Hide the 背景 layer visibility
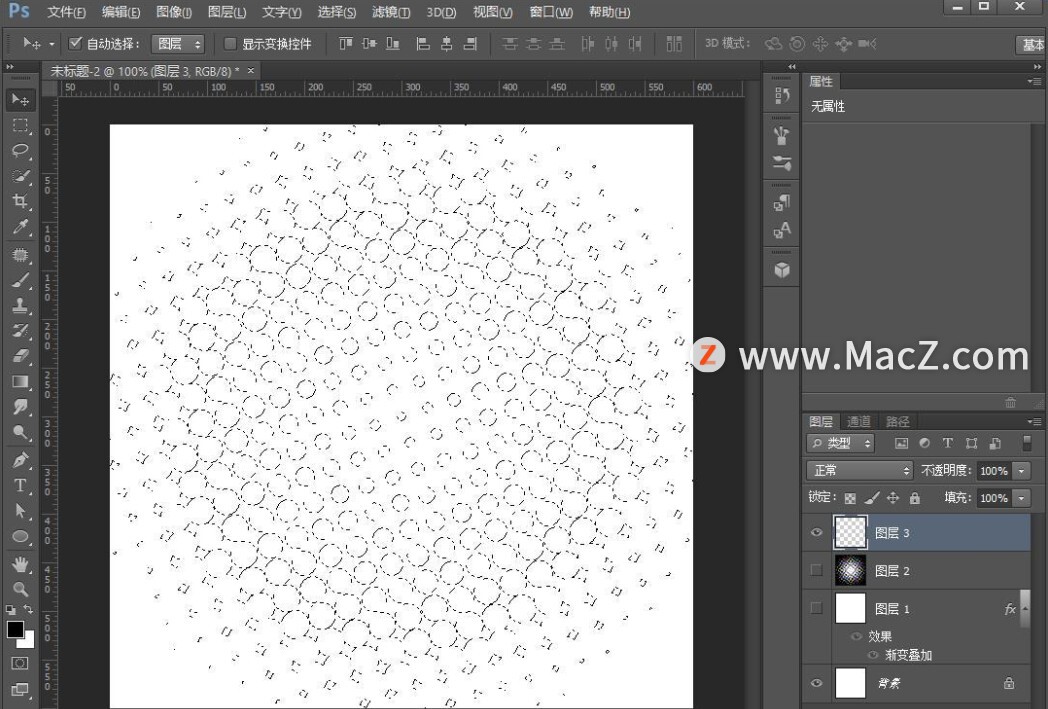This screenshot has width=1048, height=709. (x=816, y=683)
